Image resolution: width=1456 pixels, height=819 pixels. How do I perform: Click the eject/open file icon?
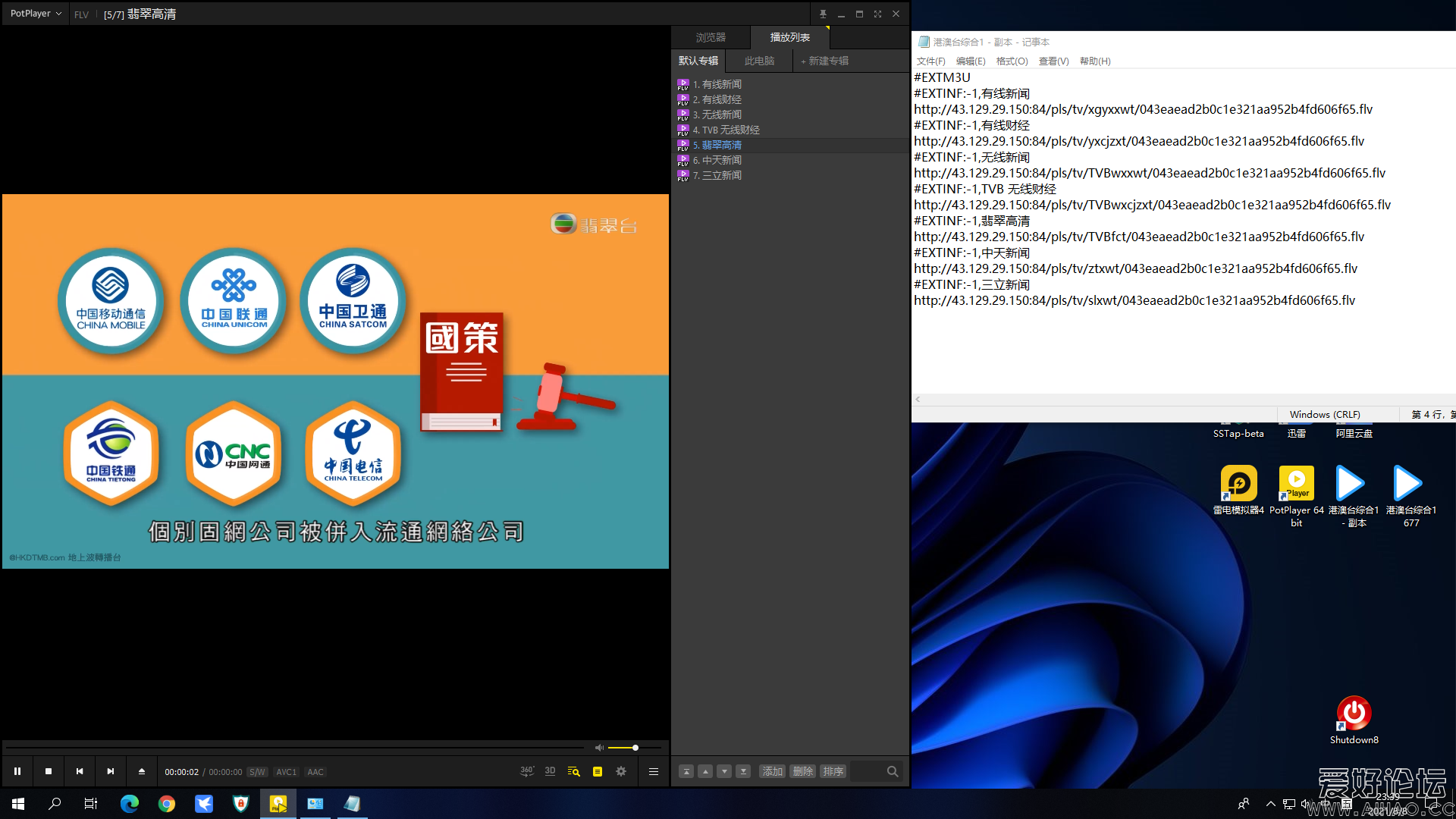click(142, 771)
